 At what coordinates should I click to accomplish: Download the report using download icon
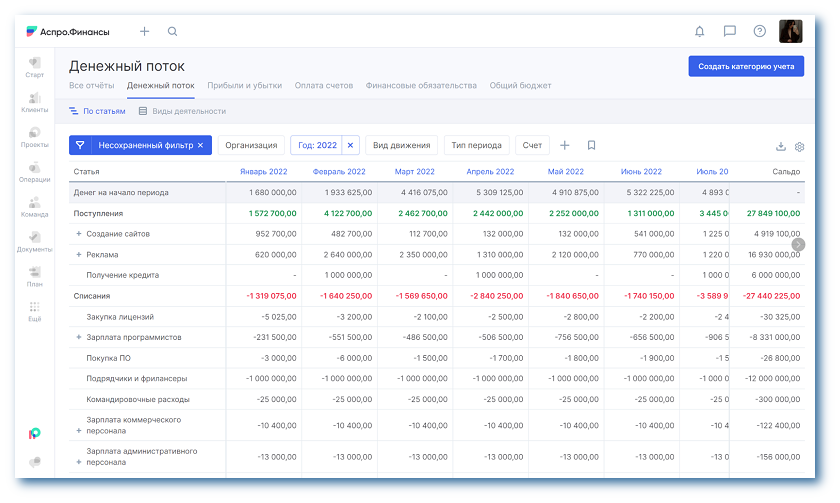click(781, 146)
